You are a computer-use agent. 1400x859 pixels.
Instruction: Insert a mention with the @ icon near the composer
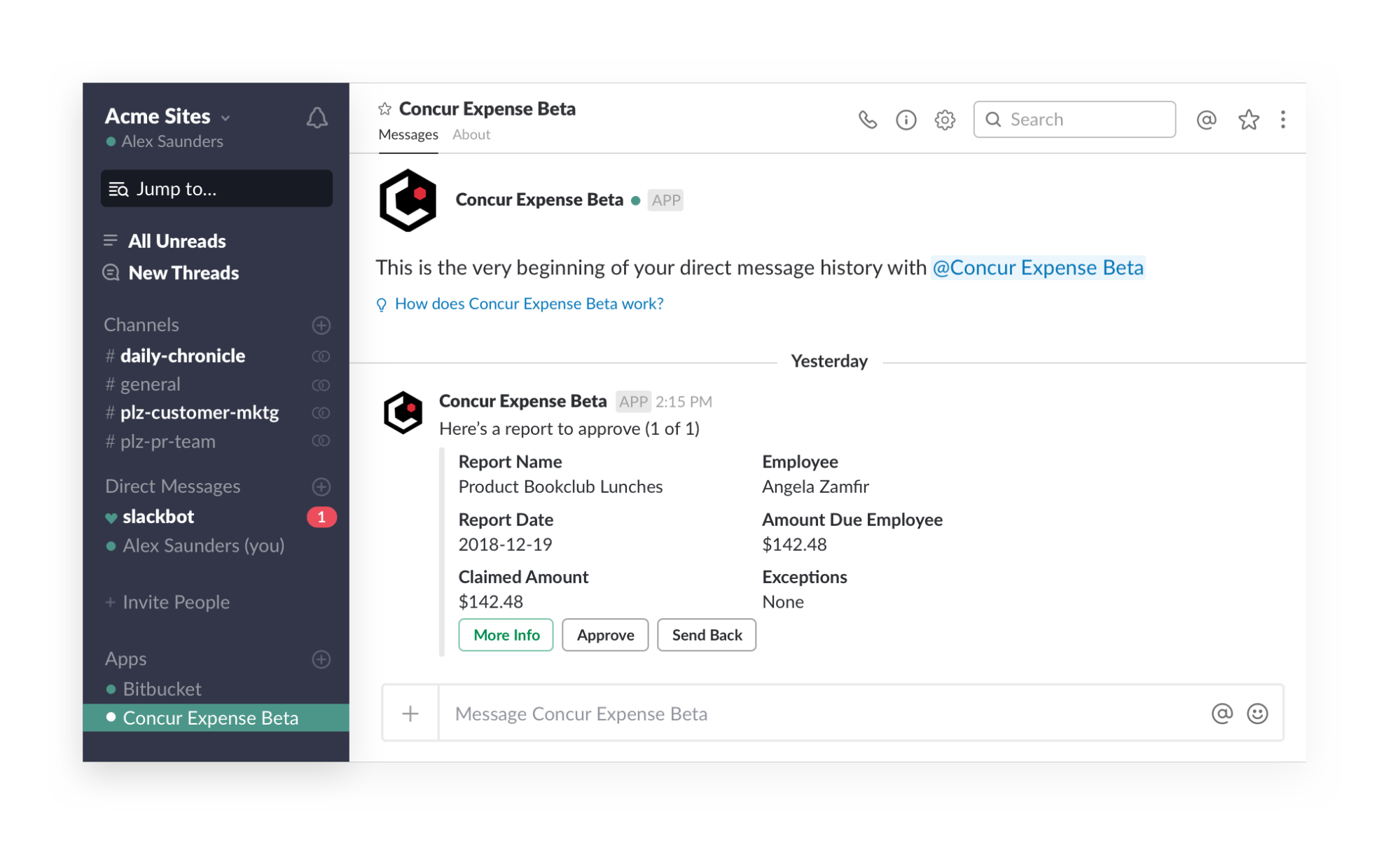pos(1221,713)
